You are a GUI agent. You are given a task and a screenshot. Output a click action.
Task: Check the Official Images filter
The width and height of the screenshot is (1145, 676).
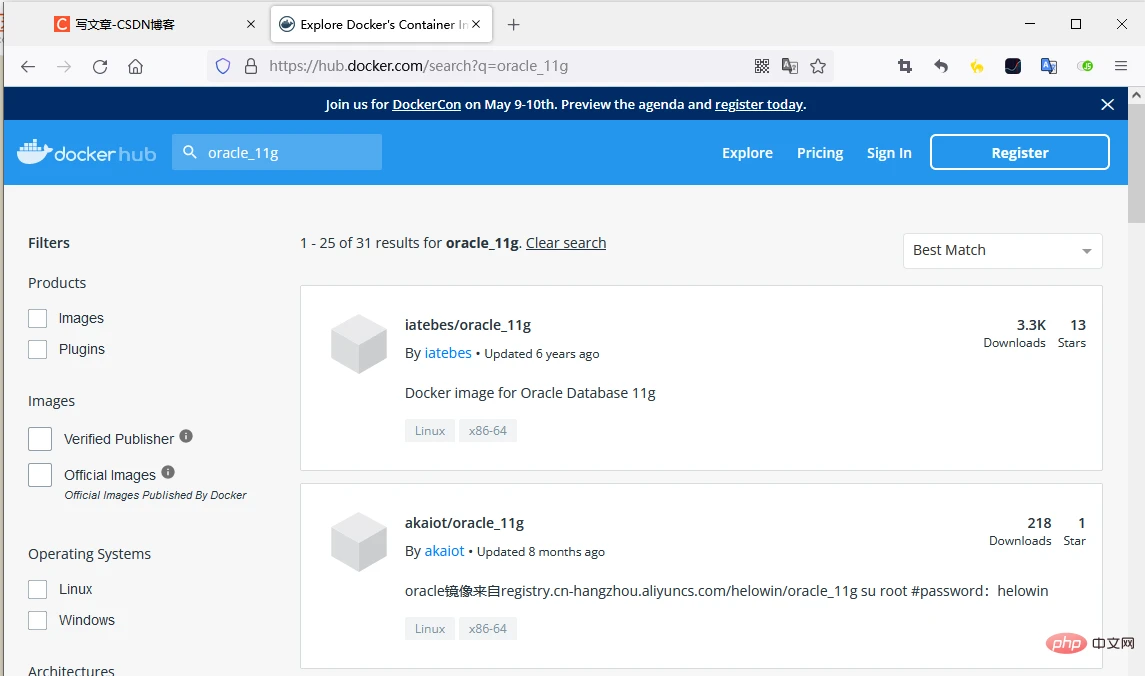coord(40,475)
